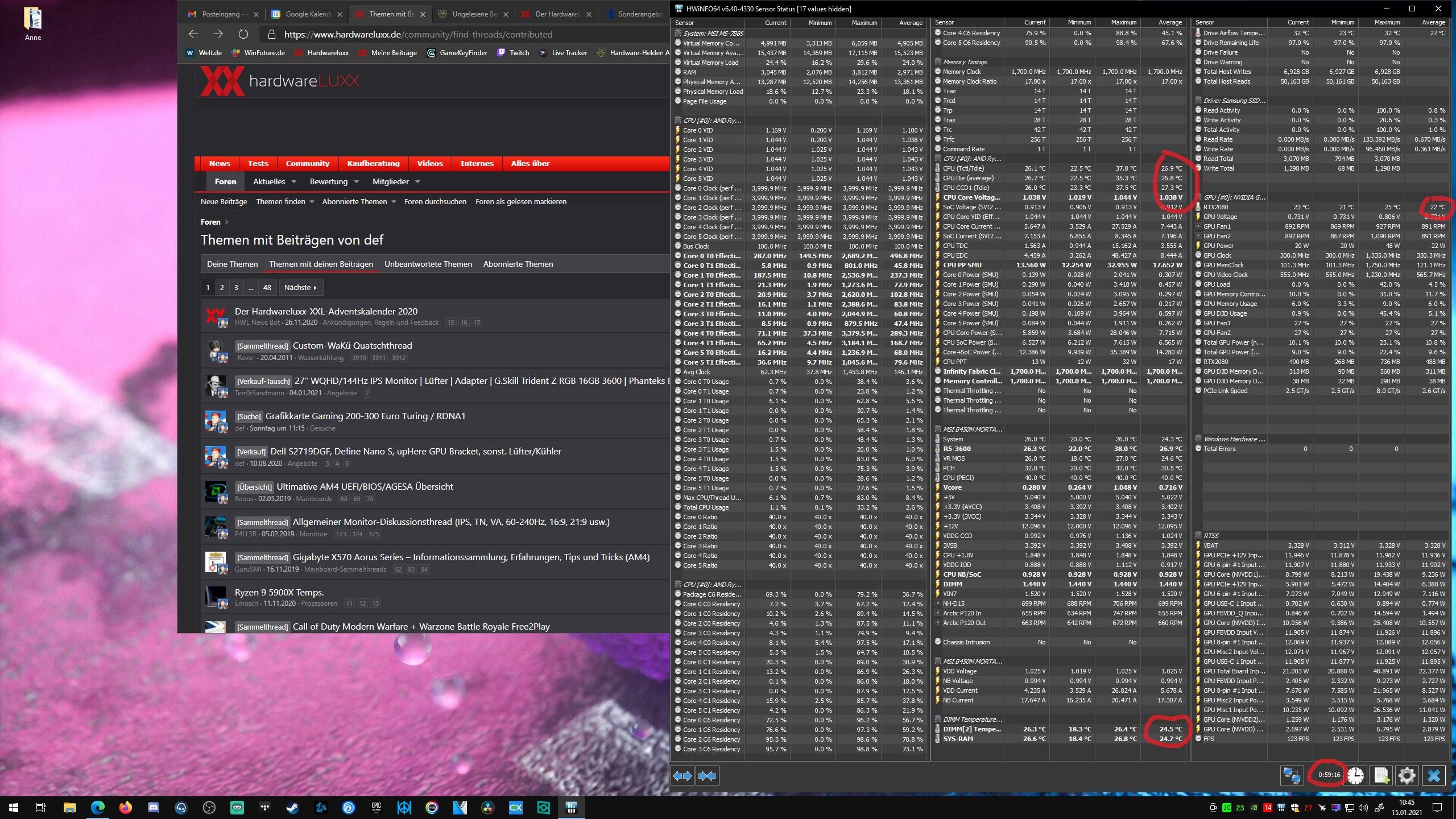Viewport: 1456px width, 819px height.
Task: Open the Custom-WaKü Quatschthread link
Action: click(x=352, y=345)
